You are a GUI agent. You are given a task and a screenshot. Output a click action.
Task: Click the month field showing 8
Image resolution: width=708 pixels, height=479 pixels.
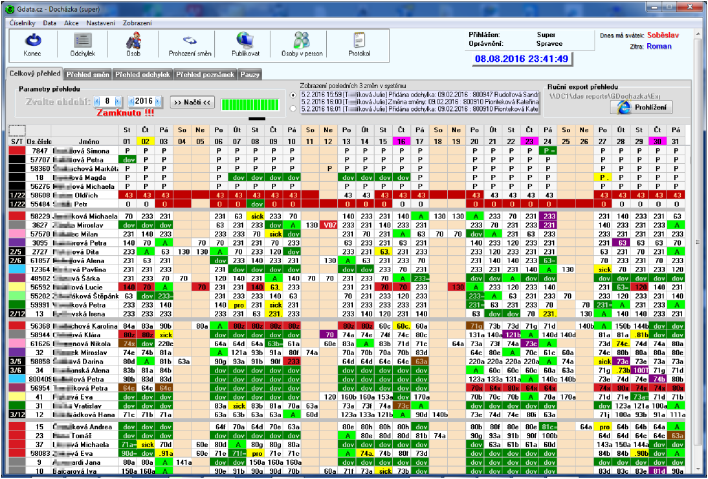click(107, 102)
